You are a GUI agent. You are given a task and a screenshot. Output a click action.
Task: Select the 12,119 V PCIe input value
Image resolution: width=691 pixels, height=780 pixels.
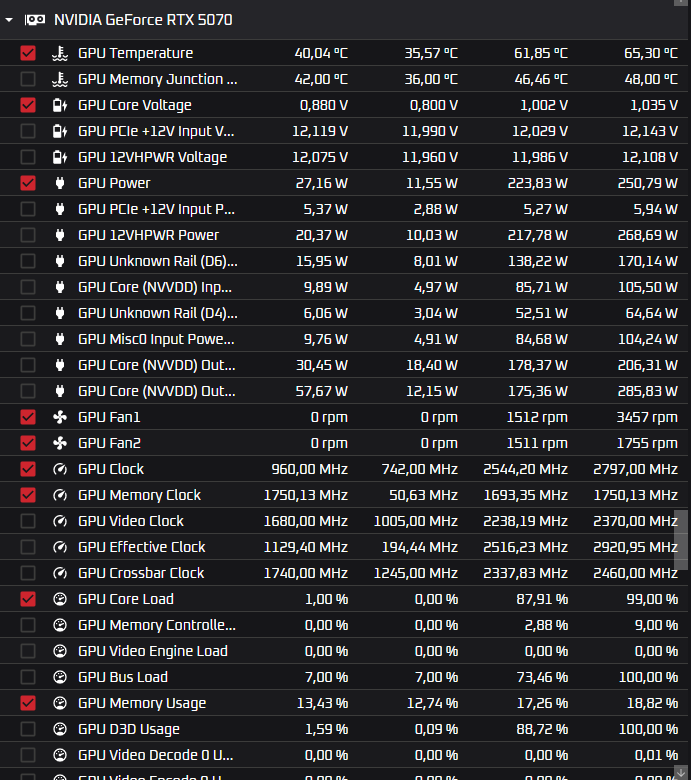pyautogui.click(x=320, y=131)
